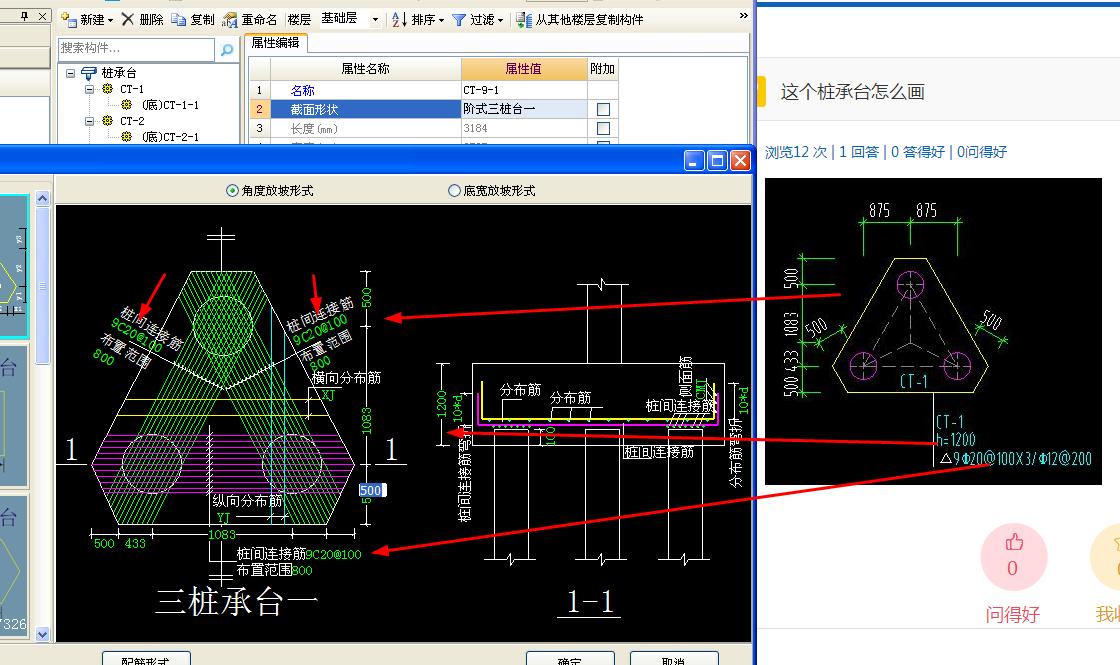Click the 0问得好 link
Screen dimensions: 1120x665
tap(982, 152)
